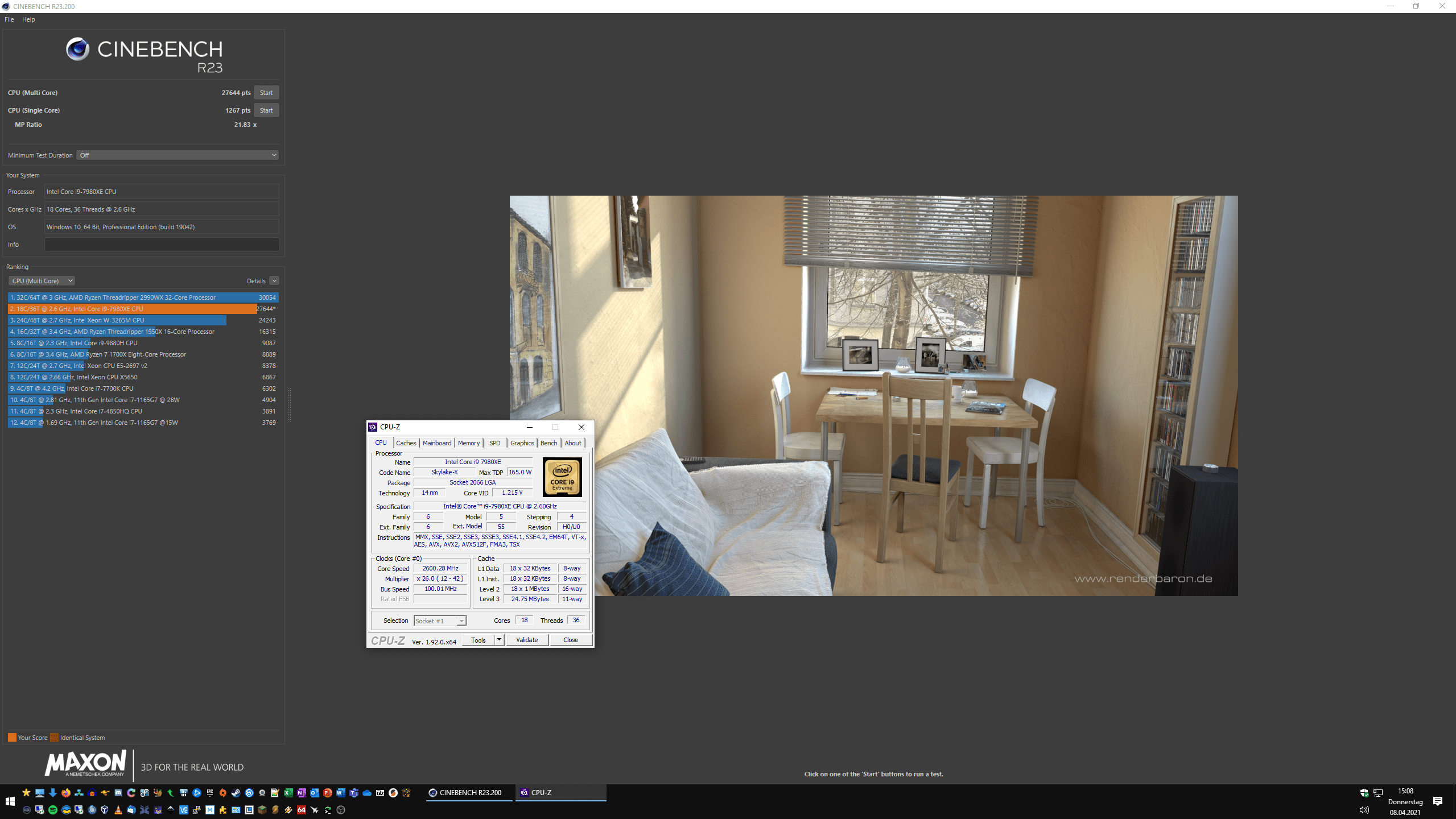
Task: Switch to the Mainboard tab in CPU-Z
Action: coord(437,443)
